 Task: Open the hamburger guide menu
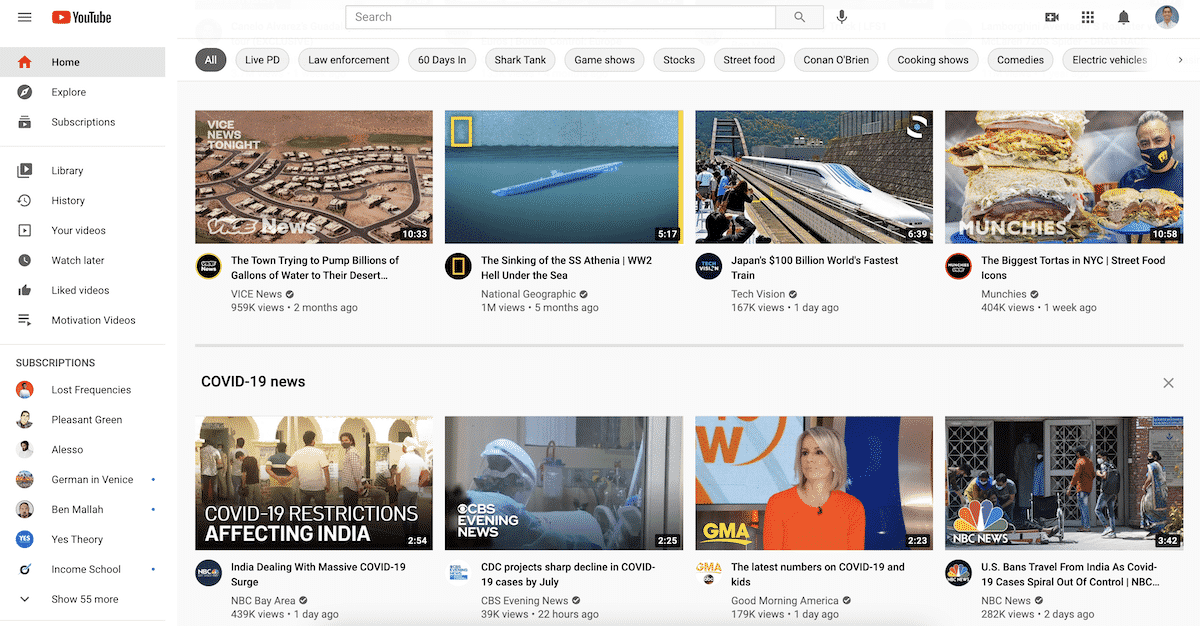pyautogui.click(x=25, y=17)
